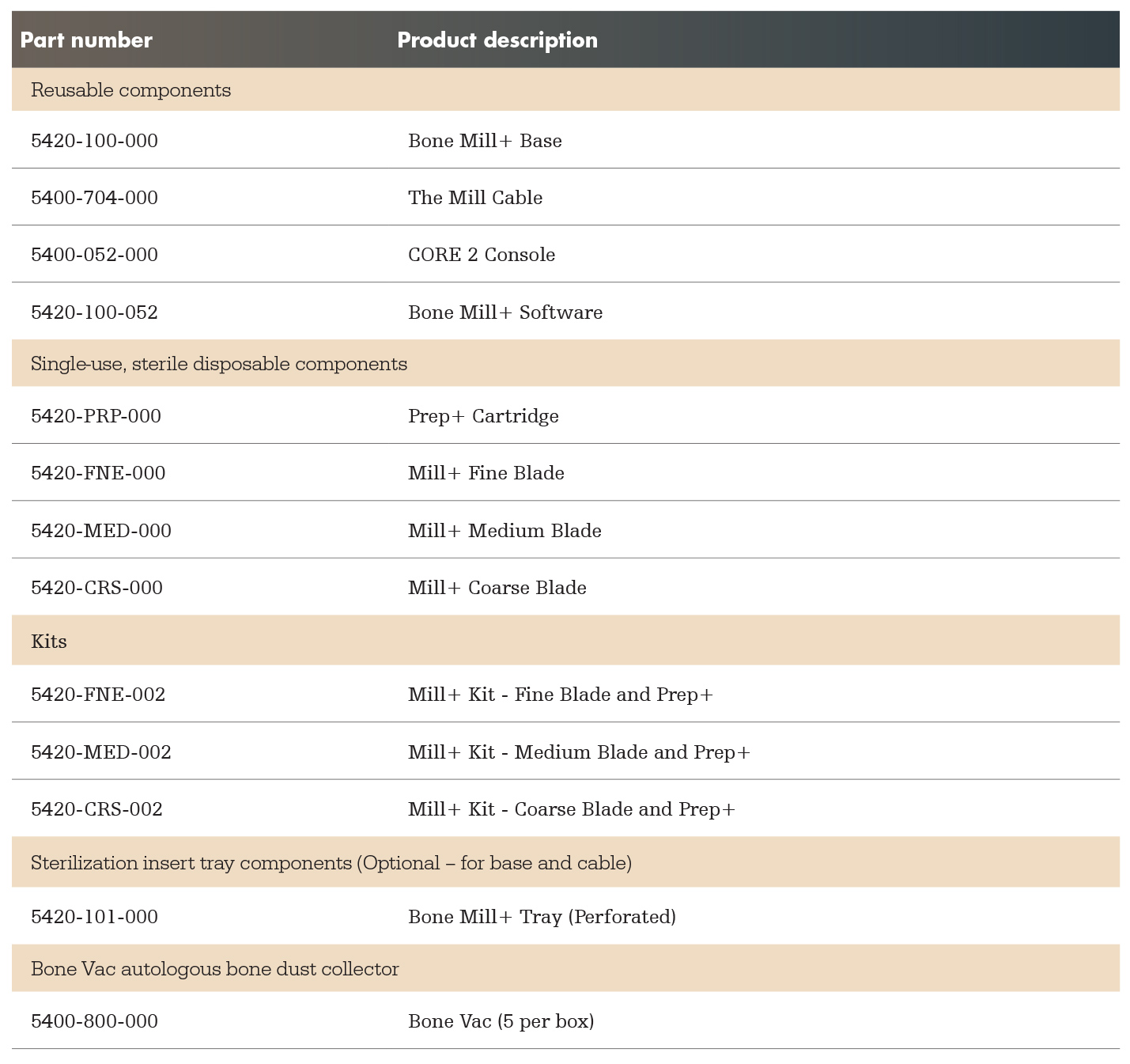
Task: Select the "CORE 2 Console" description
Action: point(482,255)
